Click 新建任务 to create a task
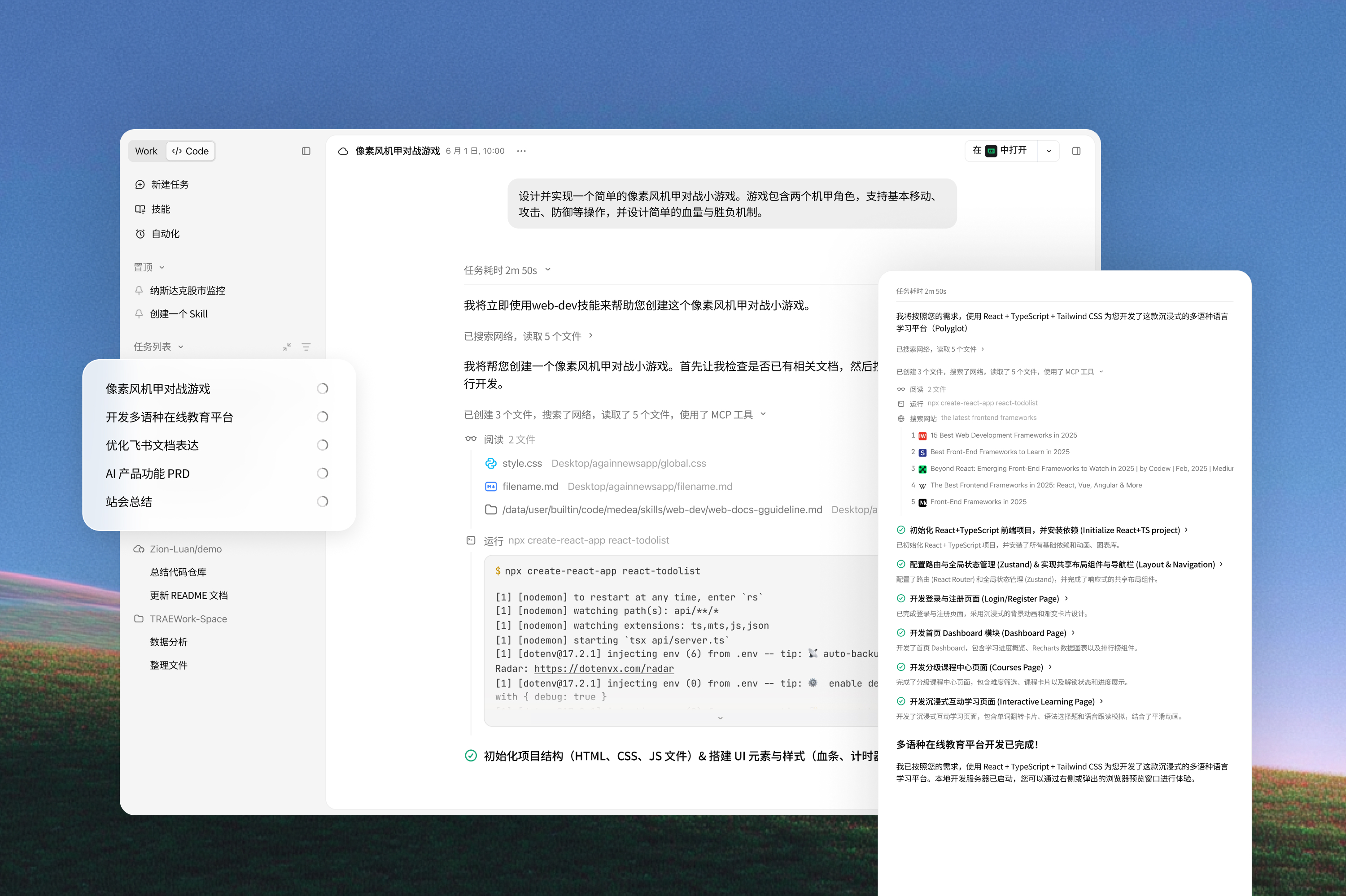Viewport: 1346px width, 896px height. tap(170, 185)
